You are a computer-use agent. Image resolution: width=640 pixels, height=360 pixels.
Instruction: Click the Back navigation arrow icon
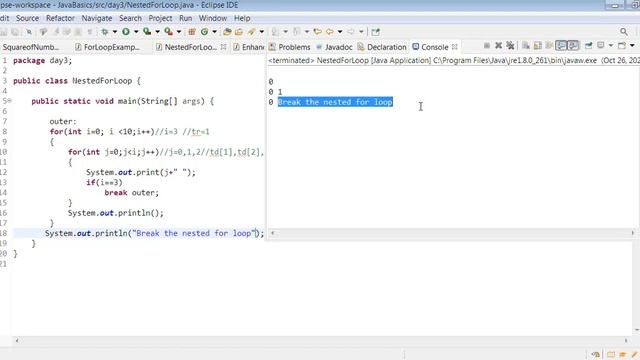tap(329, 32)
